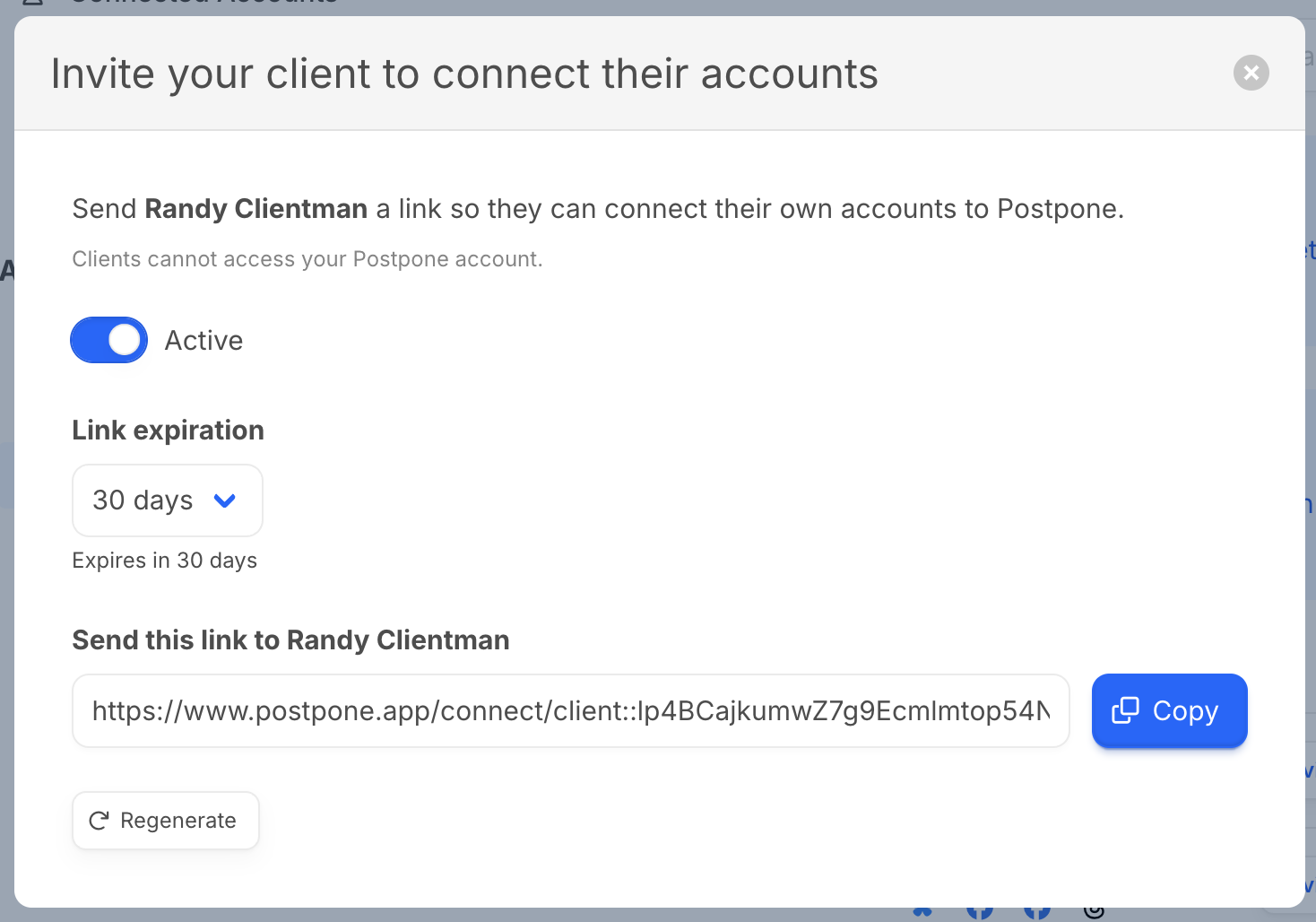
Task: Click the Threads icon behind the dialog
Action: click(x=1095, y=913)
